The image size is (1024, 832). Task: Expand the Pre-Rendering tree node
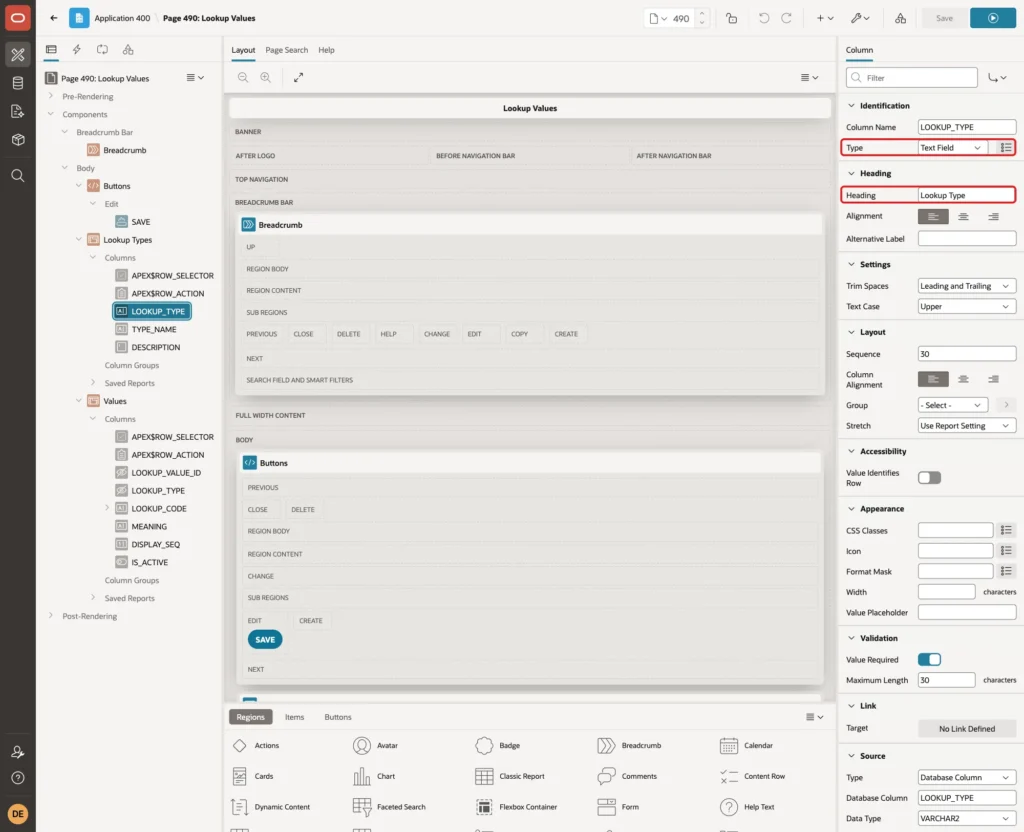point(51,96)
